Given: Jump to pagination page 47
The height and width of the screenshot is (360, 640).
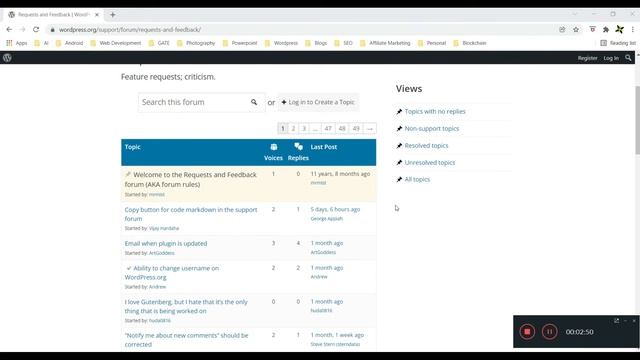Looking at the screenshot, I should [x=328, y=129].
